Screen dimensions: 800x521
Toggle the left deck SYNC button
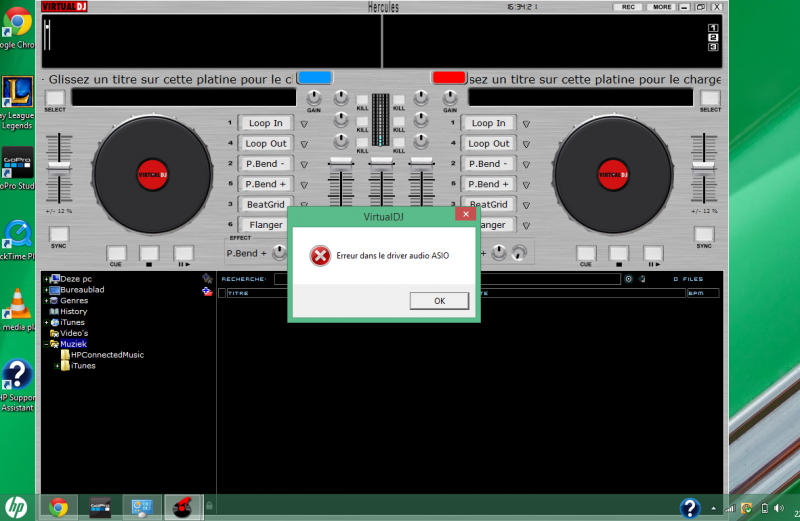point(59,234)
